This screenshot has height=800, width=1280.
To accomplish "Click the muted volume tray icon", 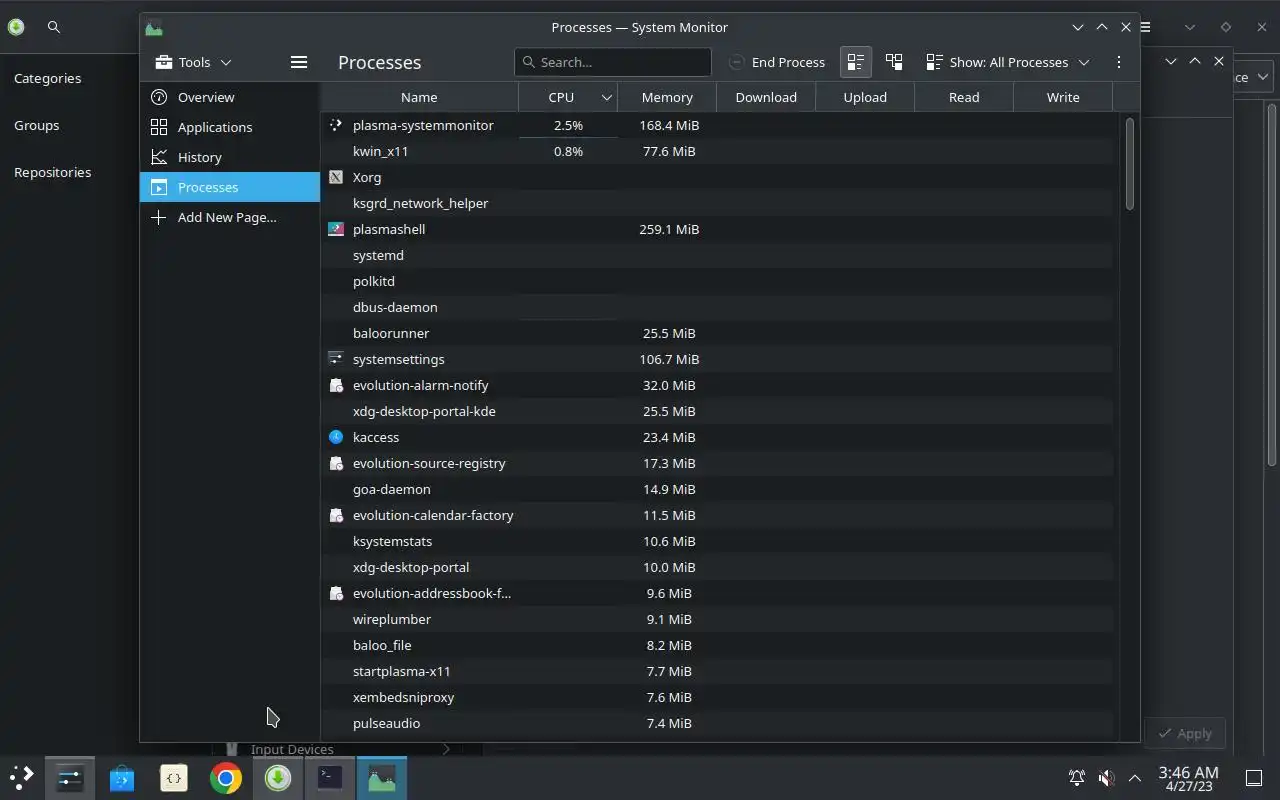I will 1106,777.
